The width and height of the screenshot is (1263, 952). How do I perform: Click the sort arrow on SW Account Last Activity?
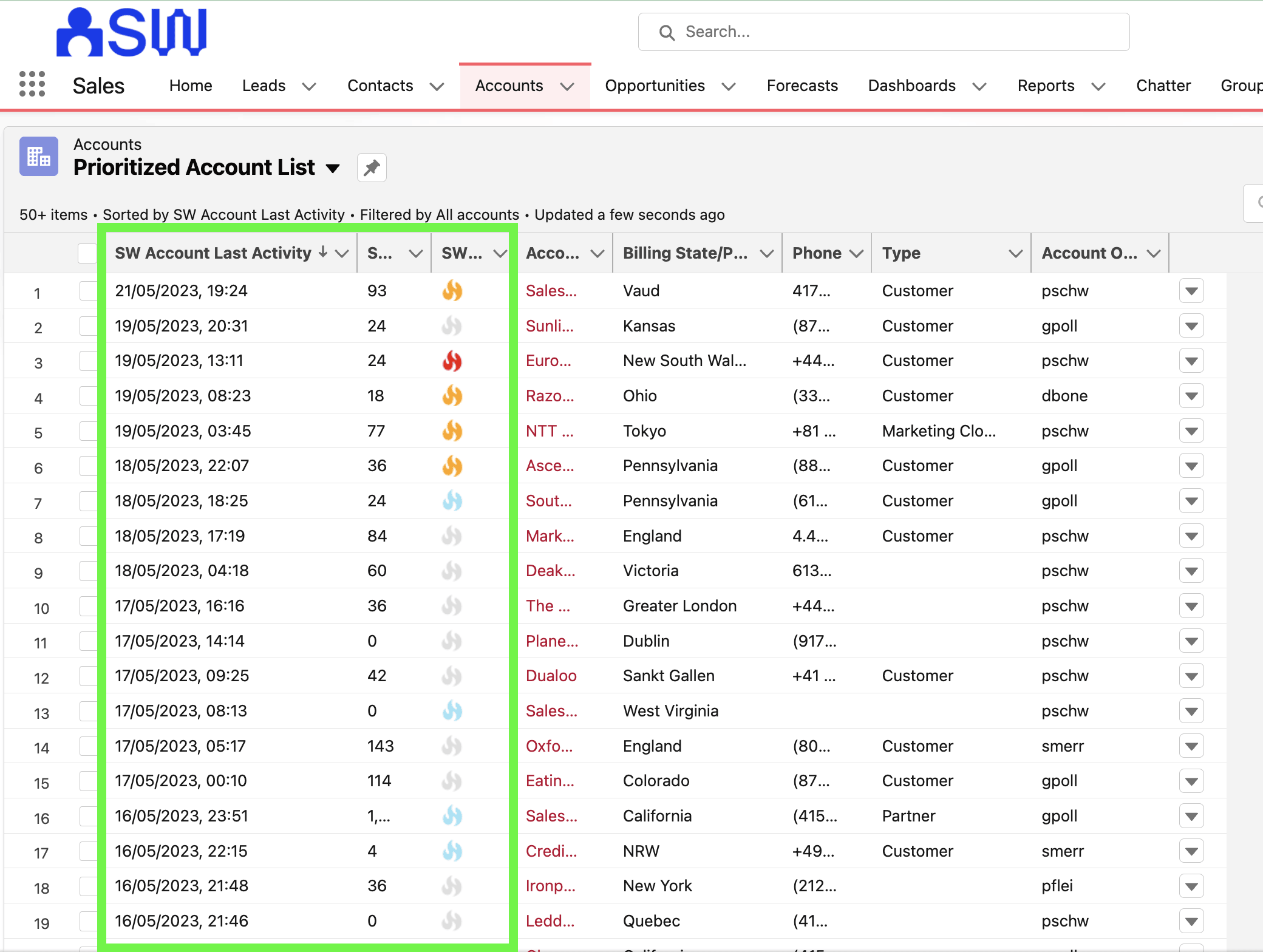point(322,253)
